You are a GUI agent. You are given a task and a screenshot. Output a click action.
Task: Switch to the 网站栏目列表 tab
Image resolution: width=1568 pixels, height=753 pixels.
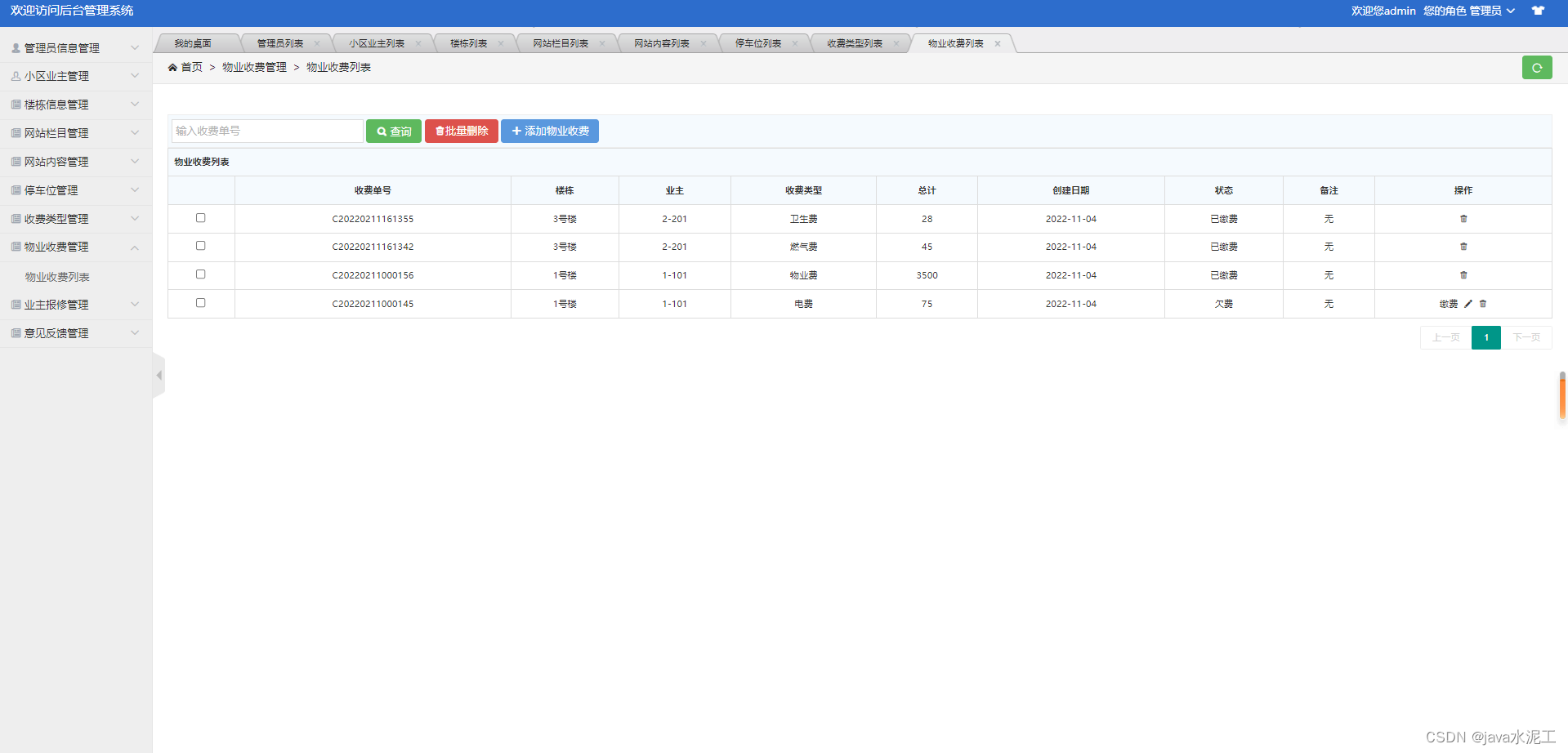(561, 43)
